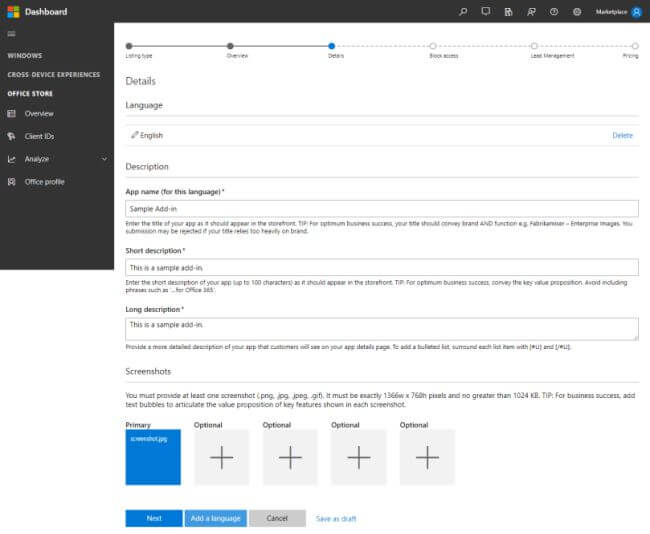Open the feedback chat icon

(486, 12)
